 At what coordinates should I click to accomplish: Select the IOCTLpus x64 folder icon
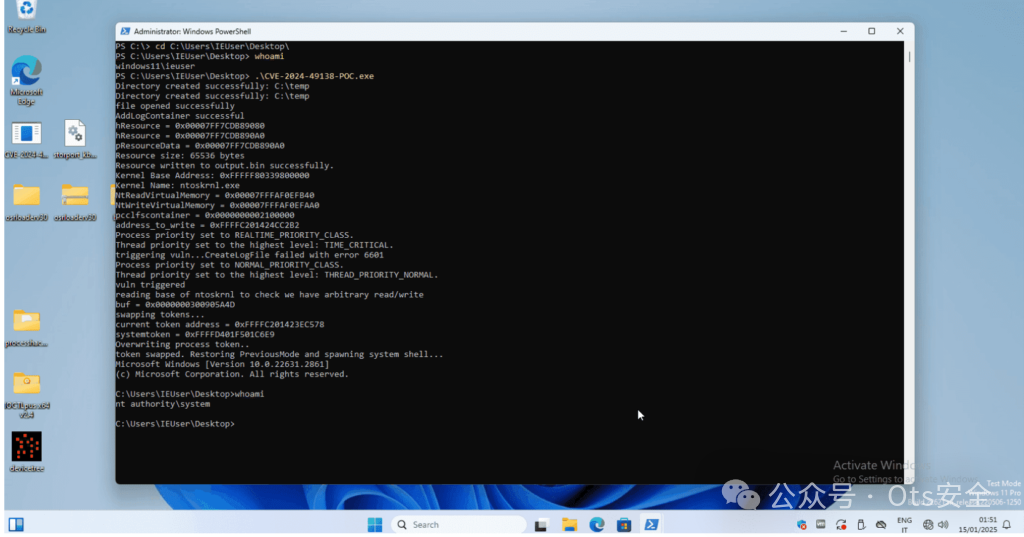click(26, 395)
